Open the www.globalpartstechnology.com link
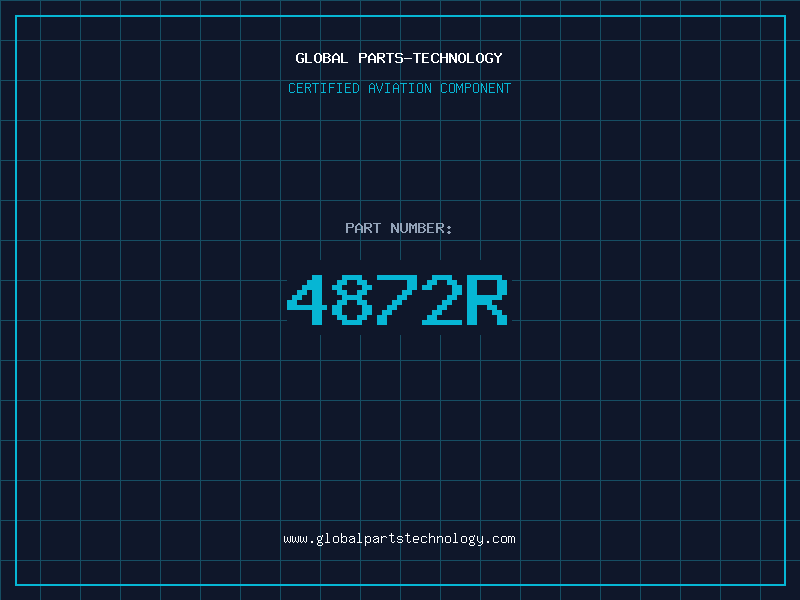This screenshot has width=800, height=600. (399, 539)
